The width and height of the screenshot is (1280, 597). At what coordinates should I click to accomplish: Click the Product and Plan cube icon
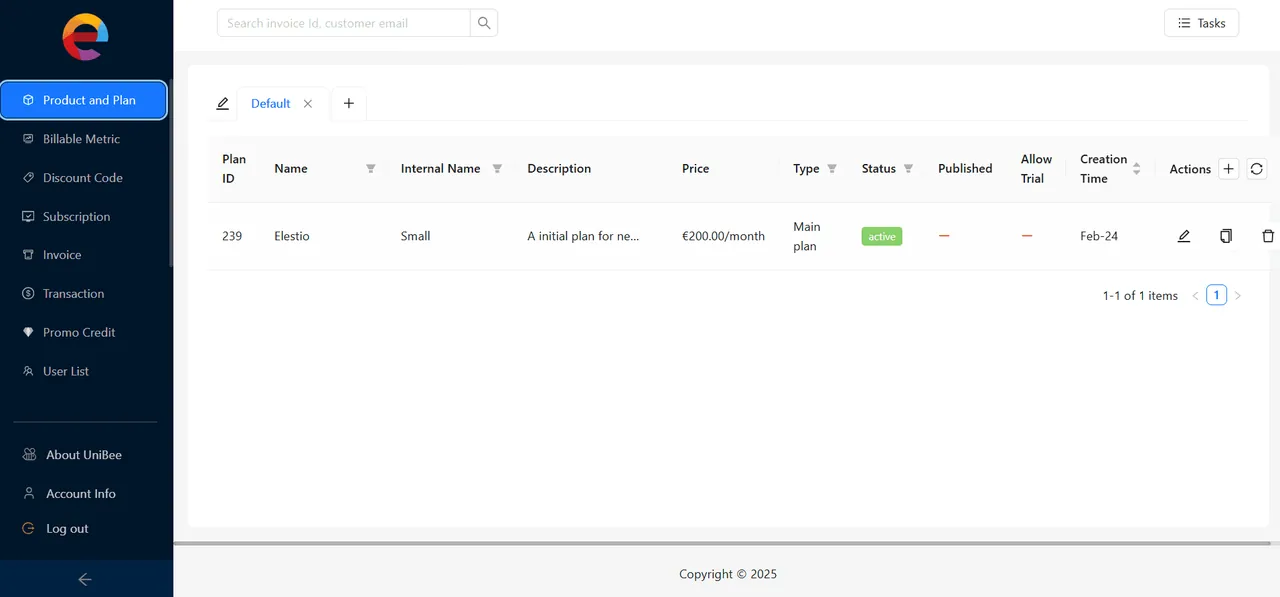28,100
